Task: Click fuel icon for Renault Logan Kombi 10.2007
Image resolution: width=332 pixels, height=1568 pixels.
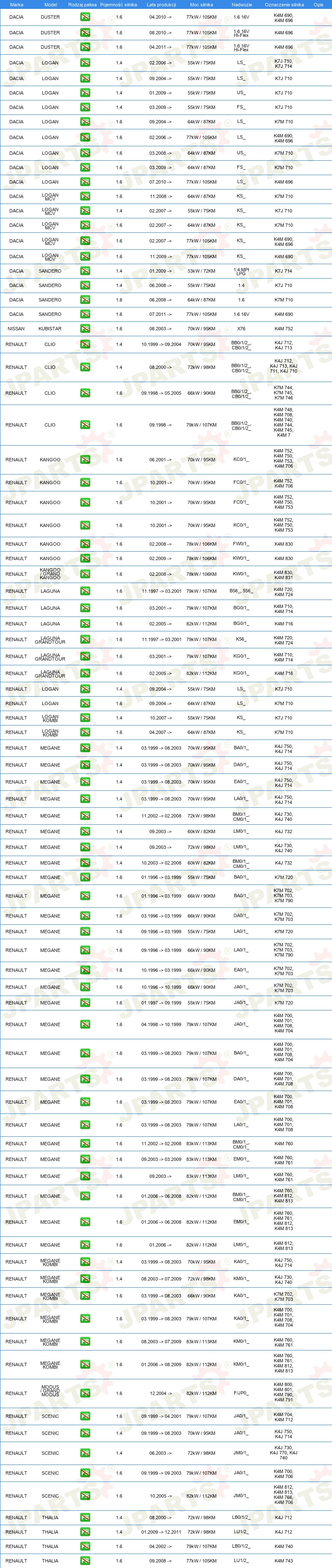Action: pos(84,718)
